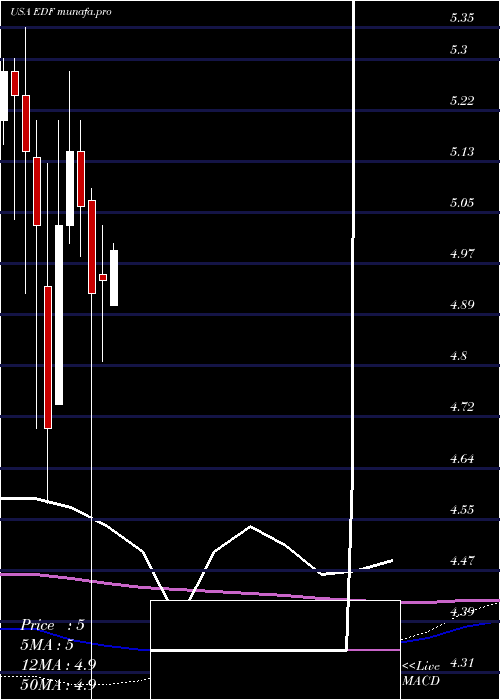Viewport: 500px width, 700px height.
Task: Click the 4.64 price axis label
Action: 462,459
